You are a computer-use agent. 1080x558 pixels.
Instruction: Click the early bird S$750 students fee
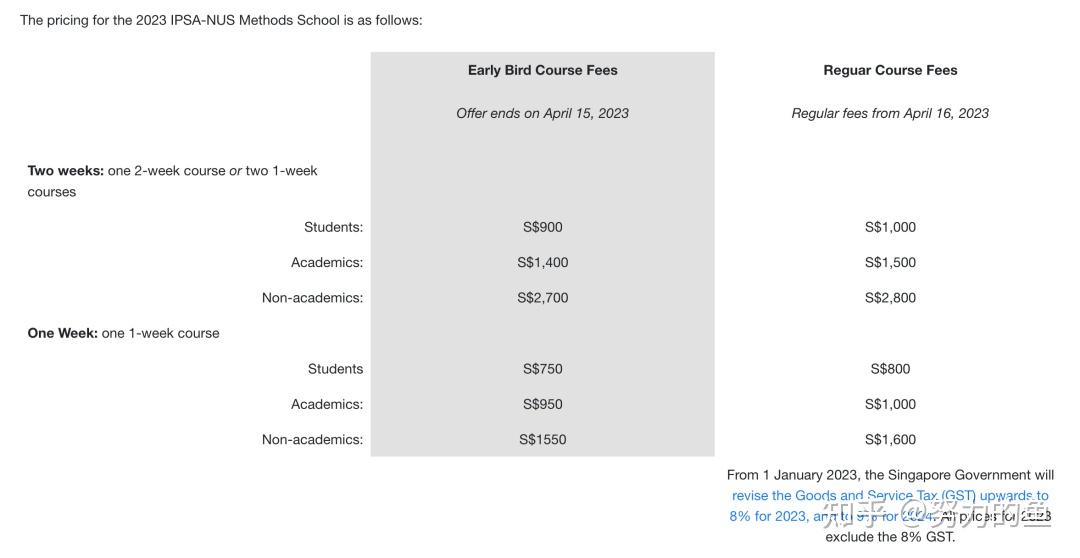pyautogui.click(x=543, y=369)
